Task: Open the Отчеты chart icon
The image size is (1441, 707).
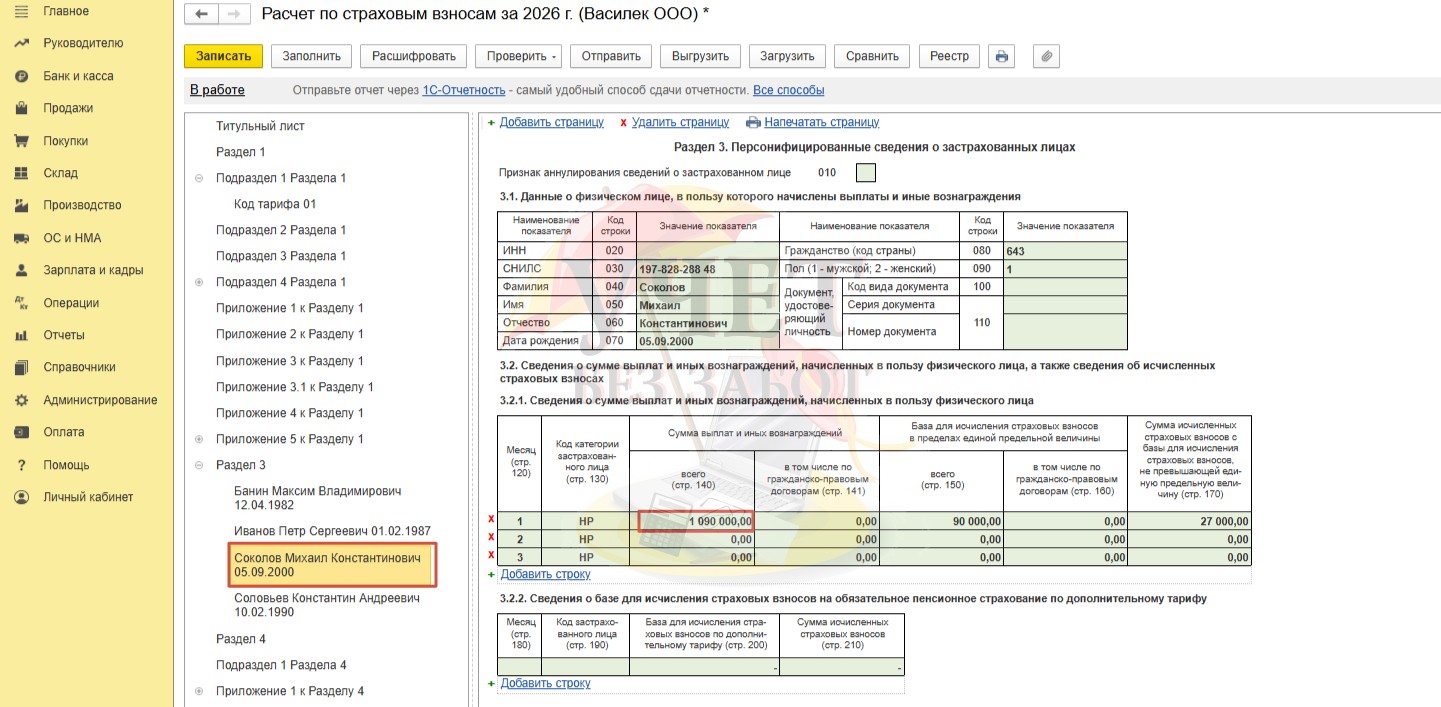Action: [x=21, y=335]
